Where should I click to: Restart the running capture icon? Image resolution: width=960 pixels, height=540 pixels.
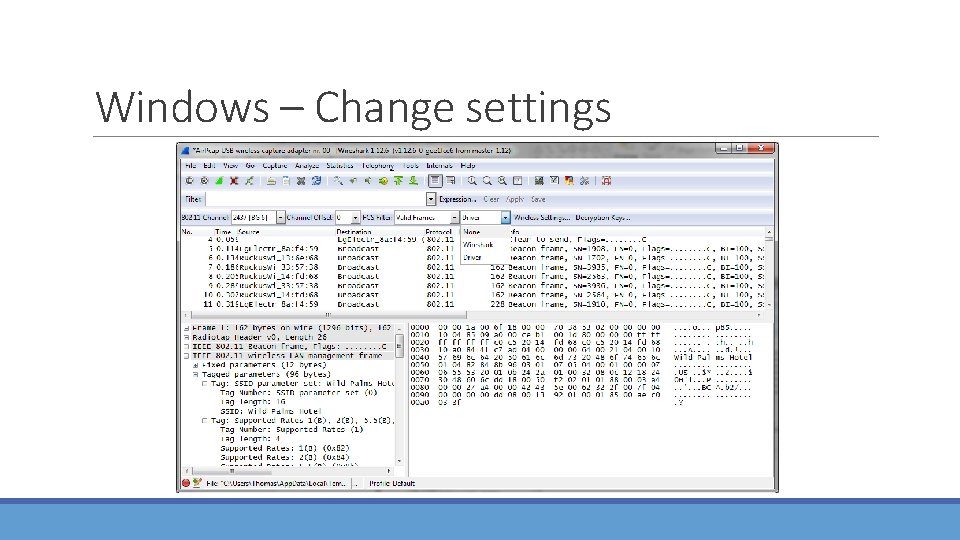click(249, 181)
